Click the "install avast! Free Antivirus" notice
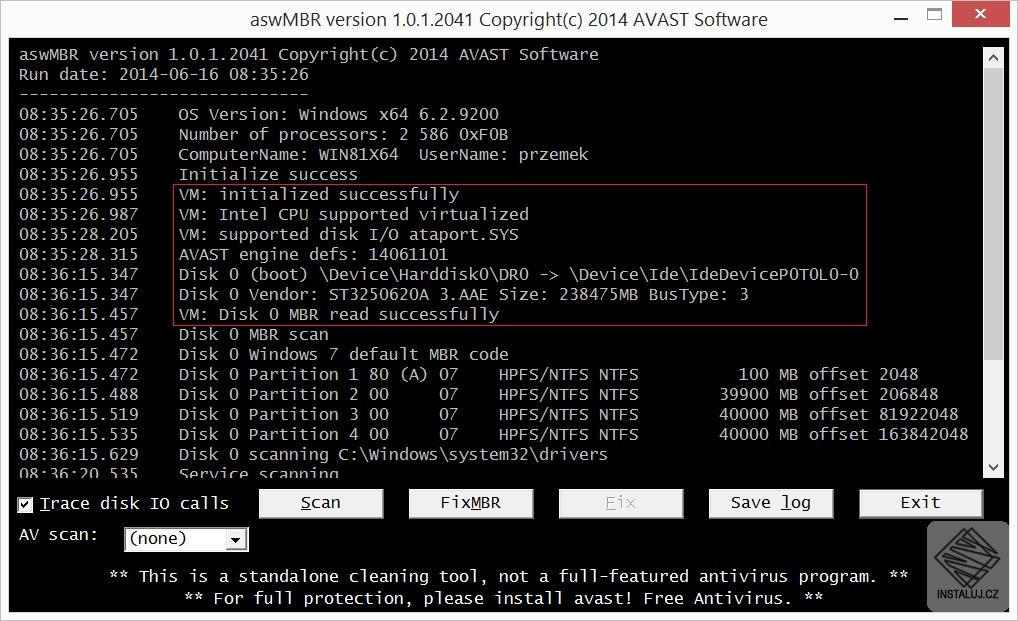Screen dimensions: 1018x621 [x=504, y=598]
